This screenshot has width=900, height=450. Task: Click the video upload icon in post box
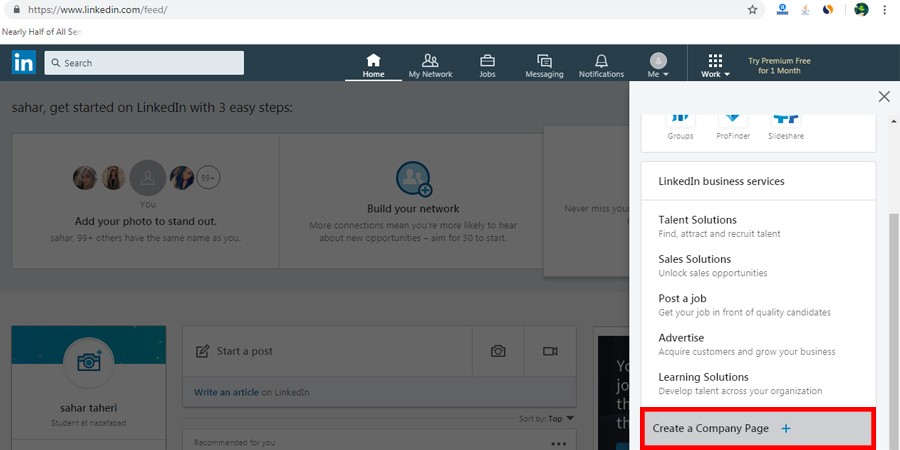(550, 351)
